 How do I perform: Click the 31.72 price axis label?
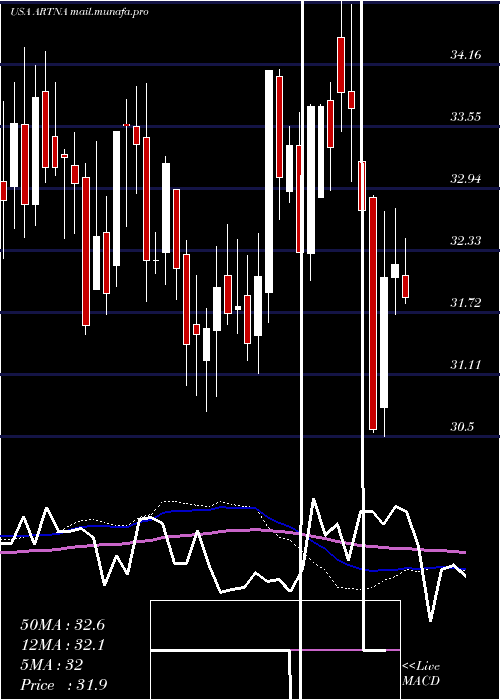click(x=466, y=303)
